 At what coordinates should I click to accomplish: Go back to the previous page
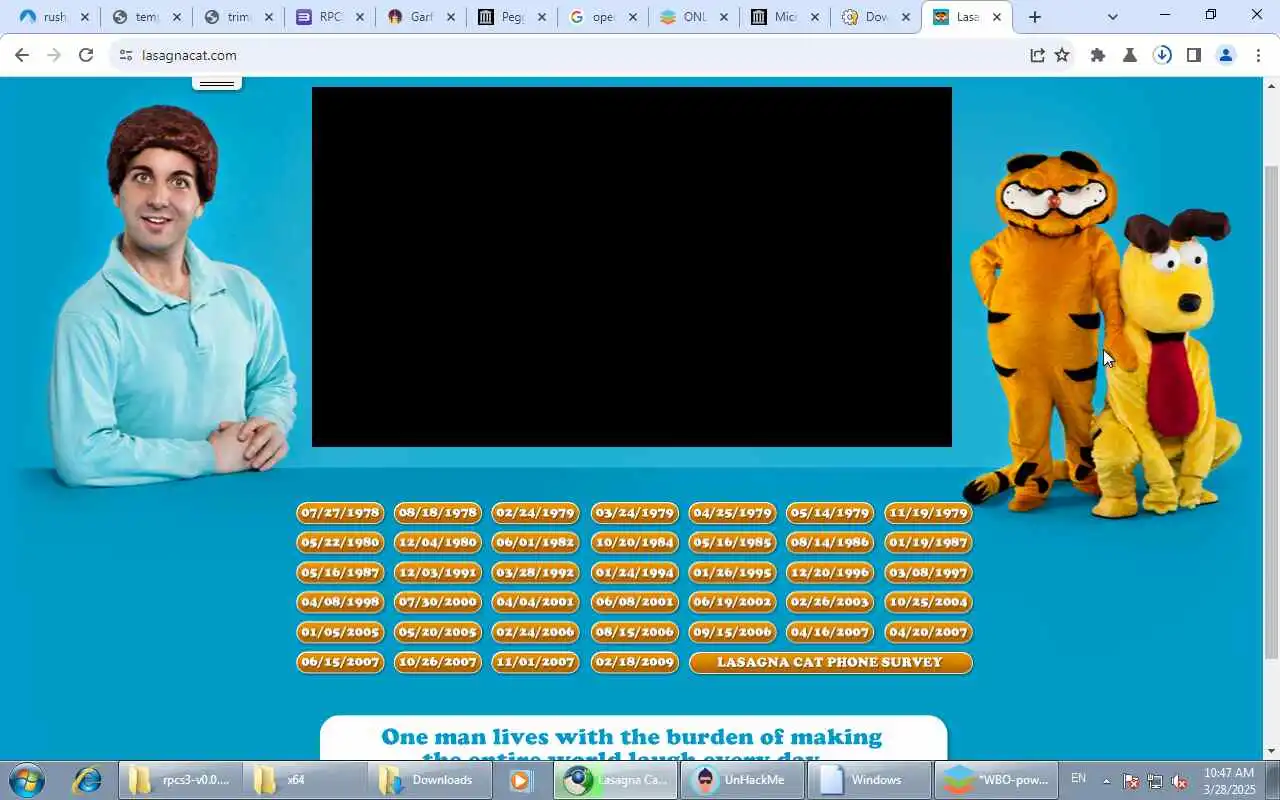21,55
